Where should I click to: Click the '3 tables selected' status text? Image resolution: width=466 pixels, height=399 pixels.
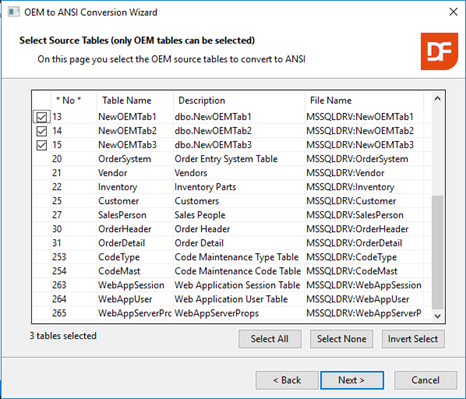[x=63, y=336]
